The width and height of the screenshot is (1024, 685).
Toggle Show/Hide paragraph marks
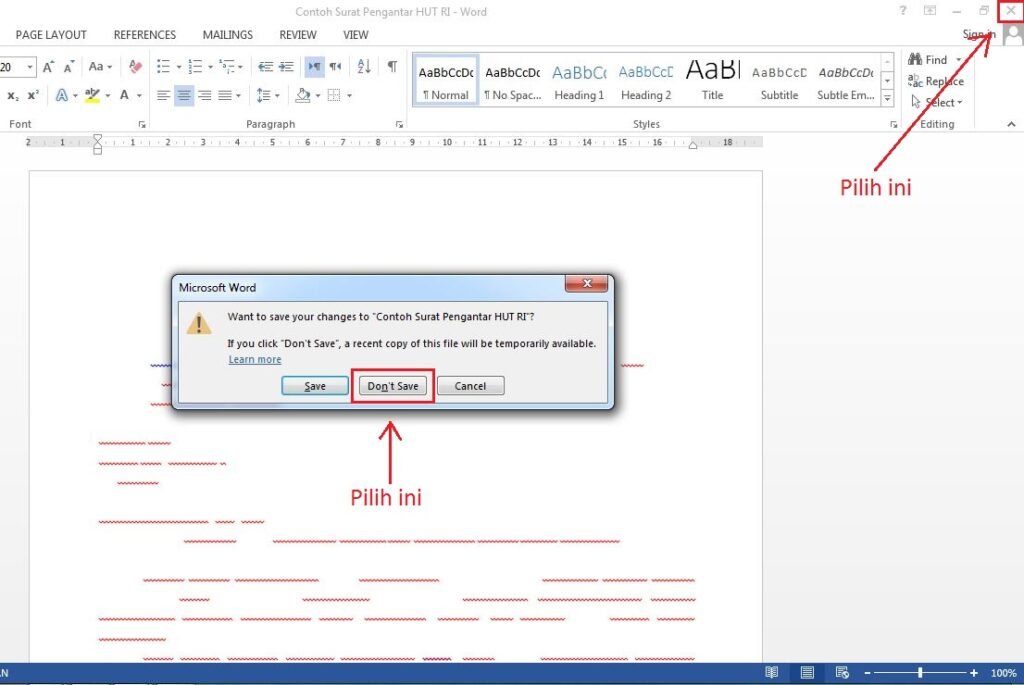pyautogui.click(x=392, y=67)
